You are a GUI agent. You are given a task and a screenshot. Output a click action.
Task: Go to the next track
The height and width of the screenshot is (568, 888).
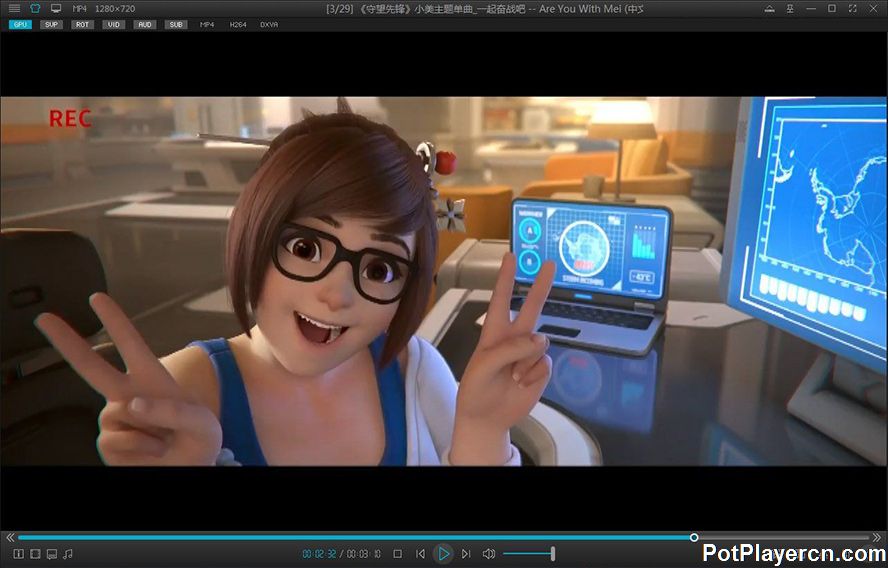click(x=466, y=554)
